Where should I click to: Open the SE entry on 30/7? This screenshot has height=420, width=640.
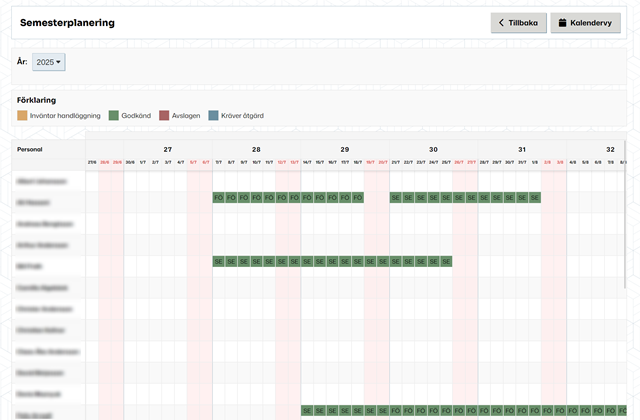coord(509,198)
